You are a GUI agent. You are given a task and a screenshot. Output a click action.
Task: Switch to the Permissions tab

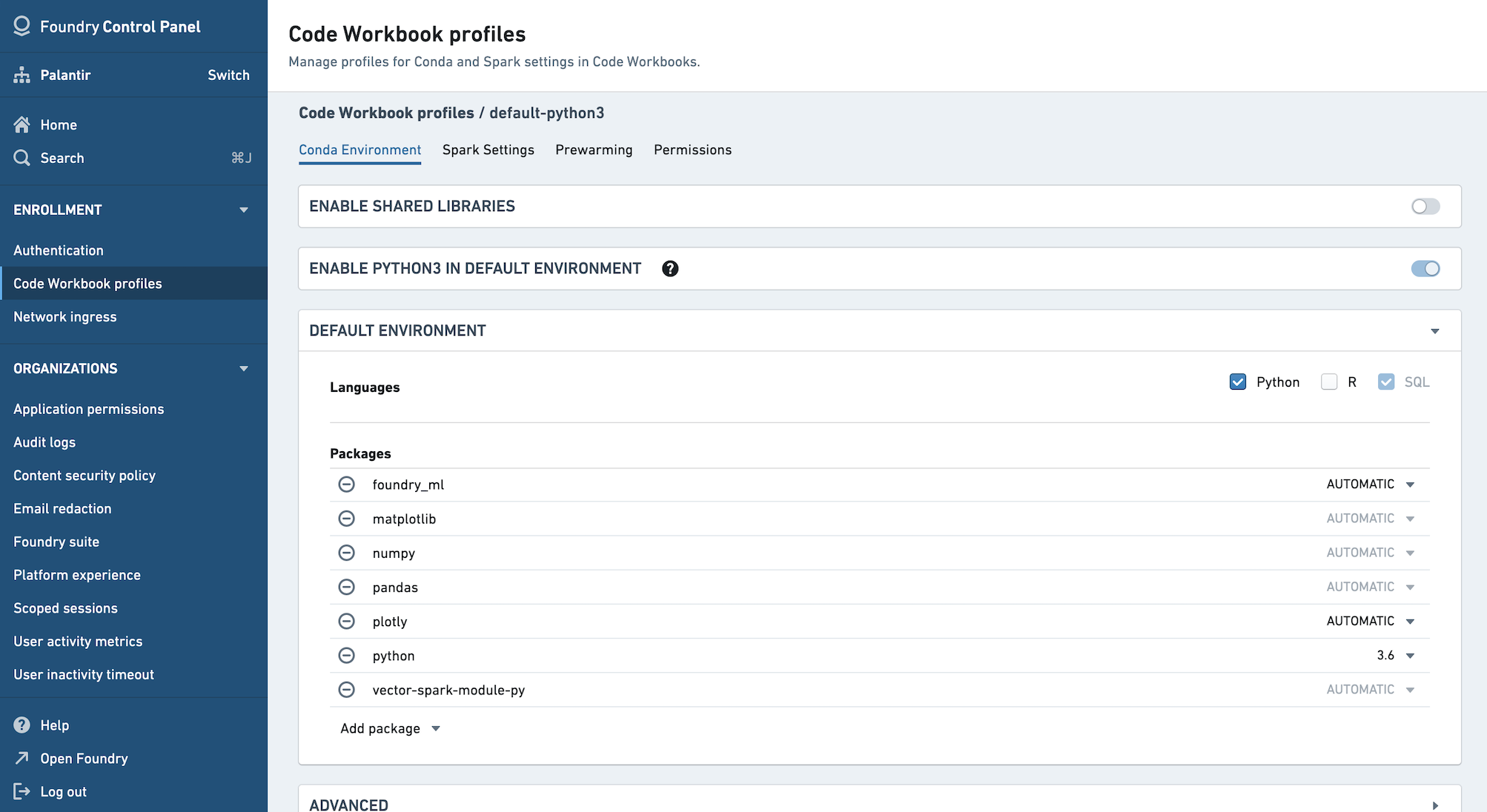(692, 150)
